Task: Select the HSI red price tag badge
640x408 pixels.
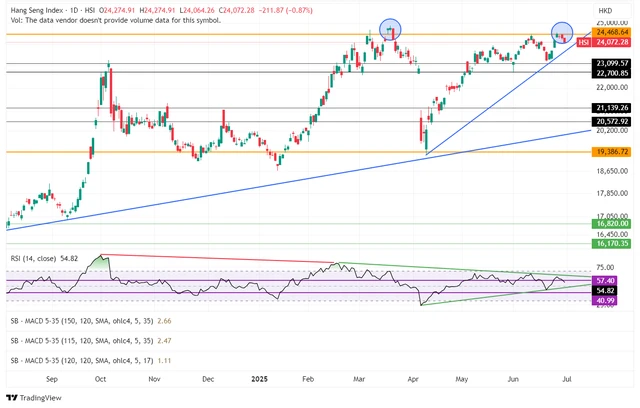Action: pos(583,42)
